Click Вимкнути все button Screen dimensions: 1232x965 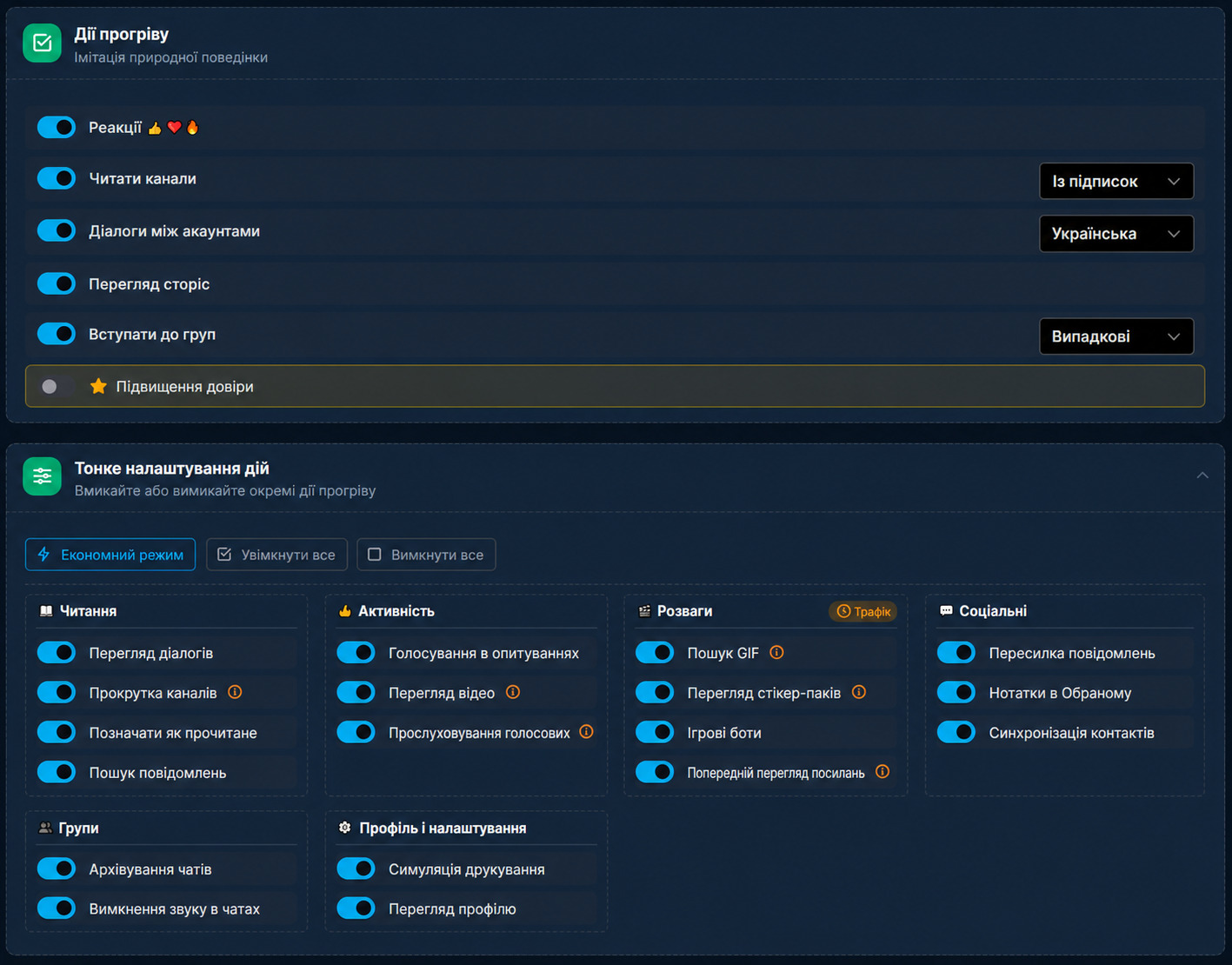[x=426, y=555]
